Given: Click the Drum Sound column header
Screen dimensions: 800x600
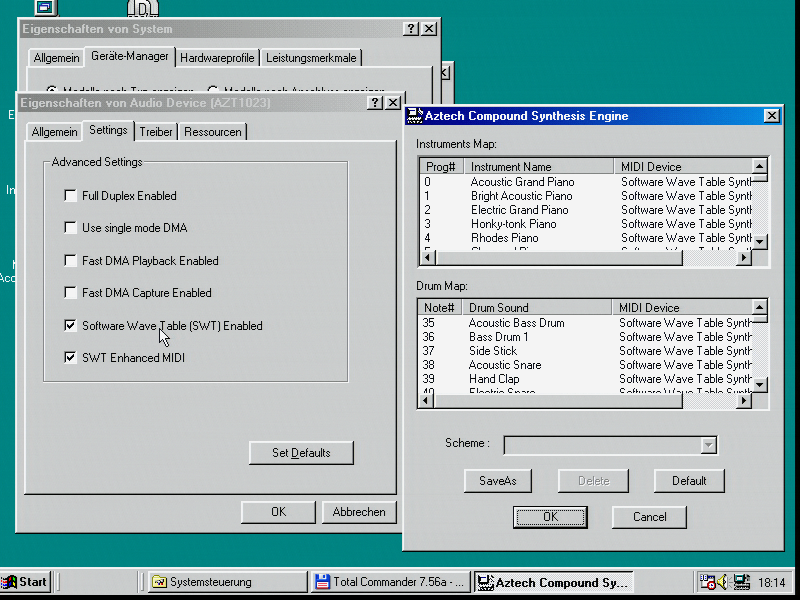Looking at the screenshot, I should 537,308.
